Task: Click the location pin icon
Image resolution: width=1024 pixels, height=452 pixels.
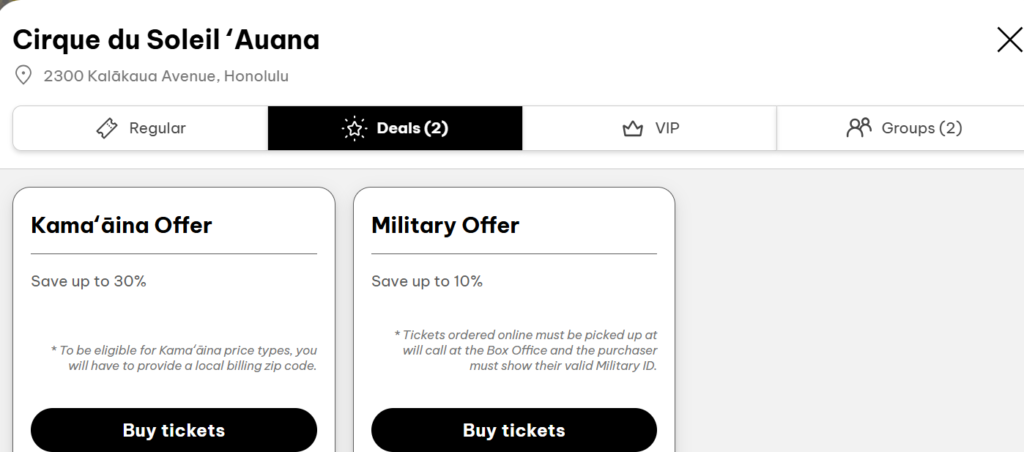Action: (x=23, y=75)
